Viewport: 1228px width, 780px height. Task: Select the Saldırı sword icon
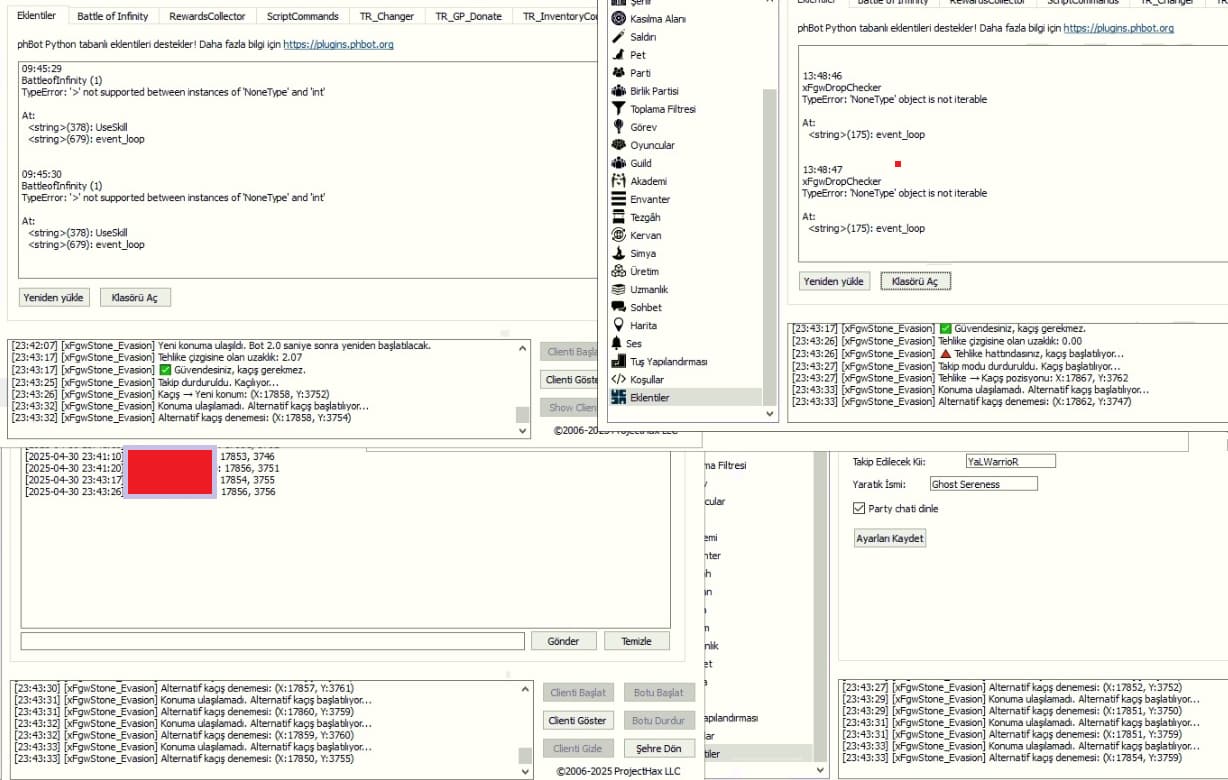619,37
